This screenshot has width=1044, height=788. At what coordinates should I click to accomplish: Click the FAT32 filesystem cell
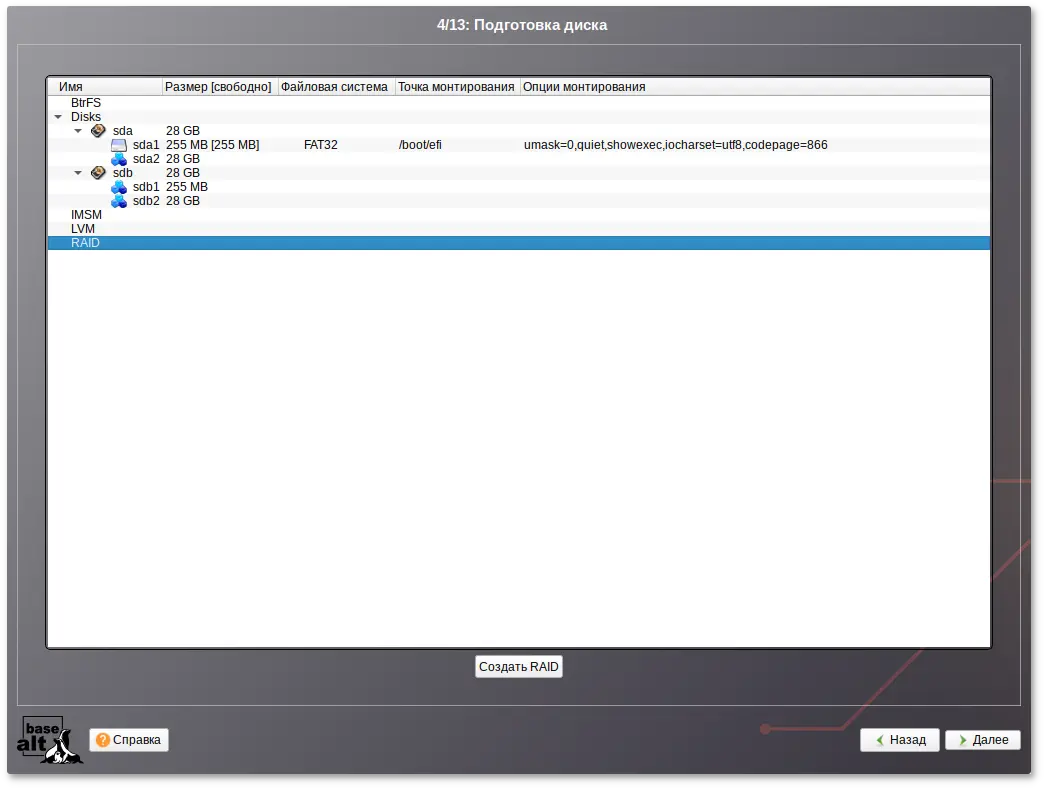pyautogui.click(x=320, y=145)
